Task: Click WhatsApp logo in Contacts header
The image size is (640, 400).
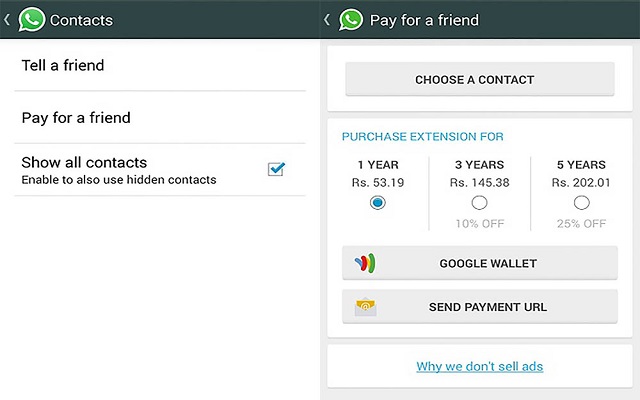Action: pos(32,19)
